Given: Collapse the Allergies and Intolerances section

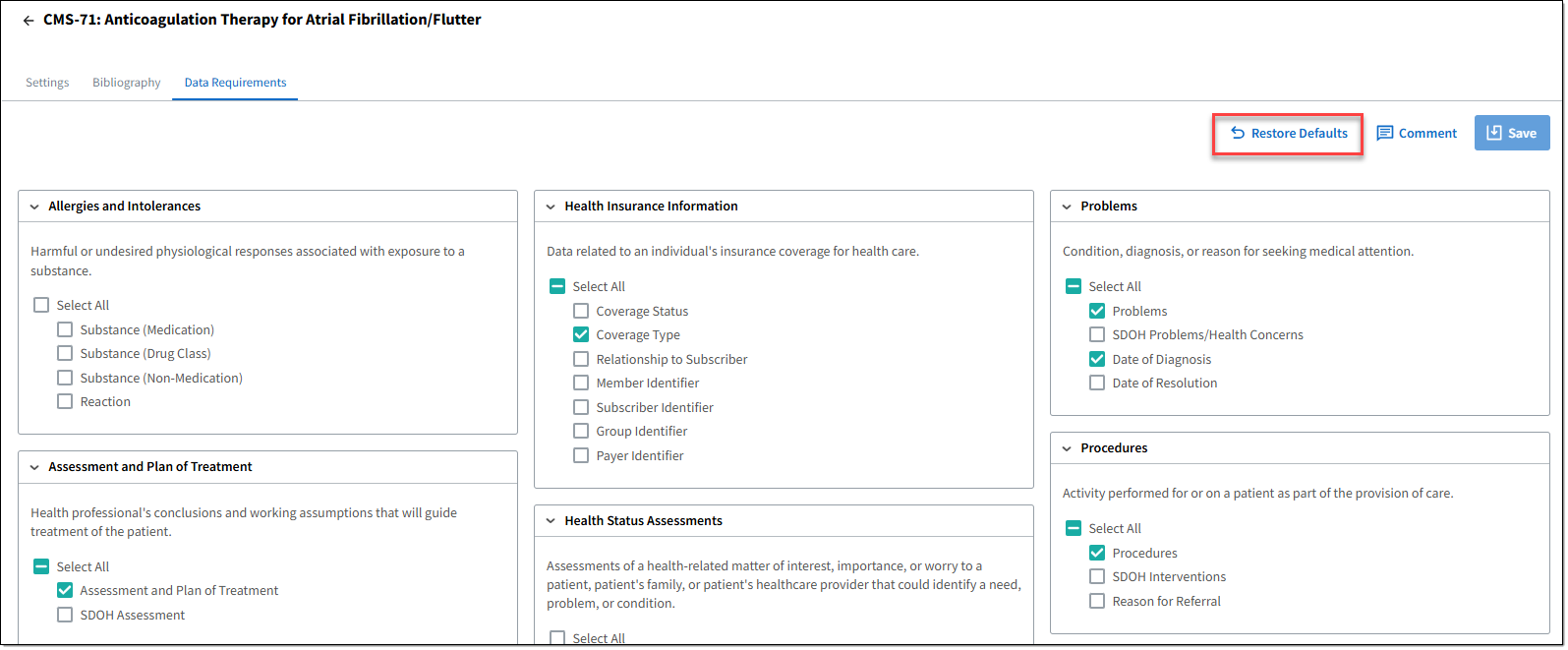Looking at the screenshot, I should pyautogui.click(x=34, y=207).
